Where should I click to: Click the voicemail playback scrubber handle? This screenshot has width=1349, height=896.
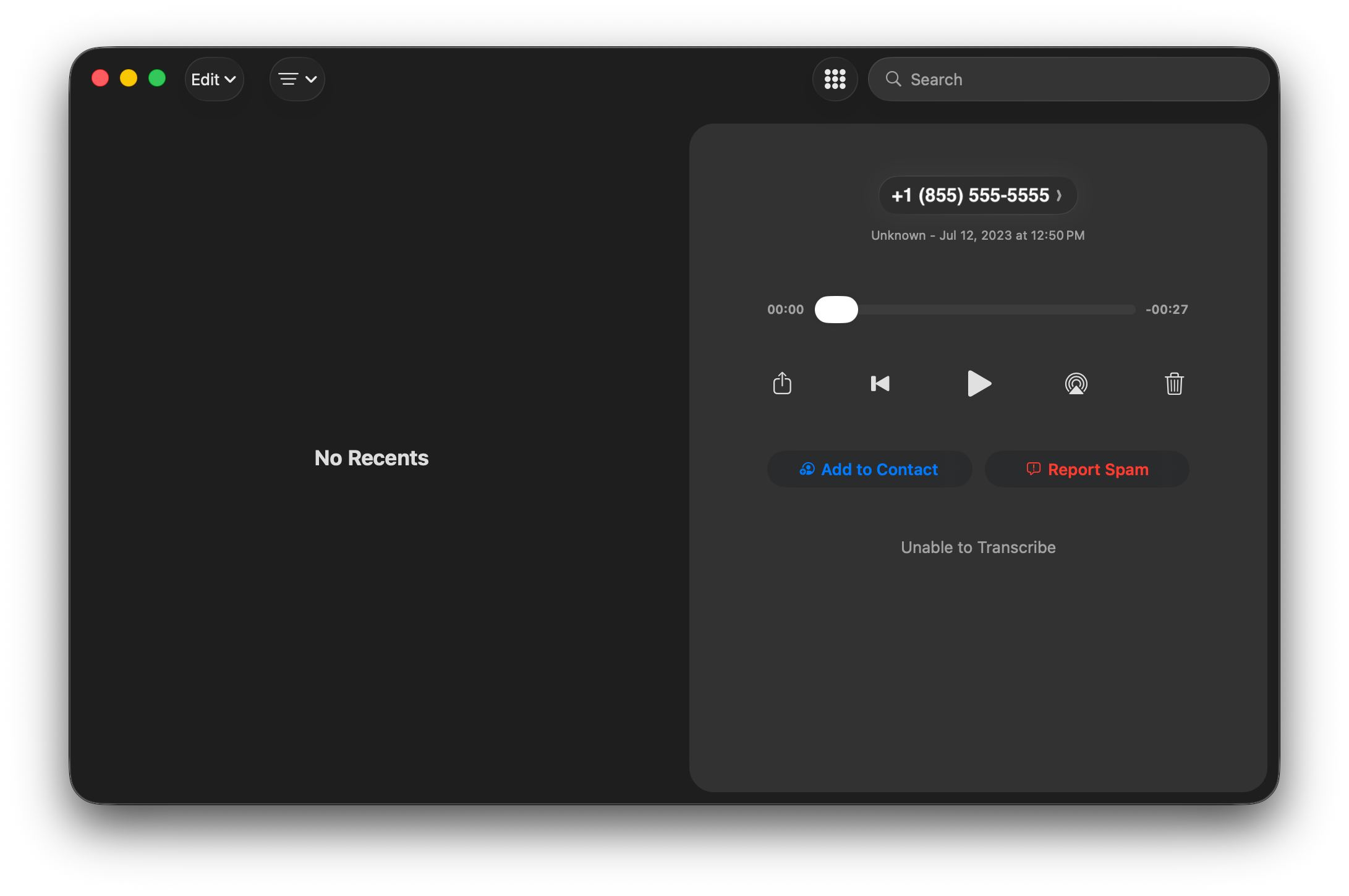pyautogui.click(x=836, y=310)
